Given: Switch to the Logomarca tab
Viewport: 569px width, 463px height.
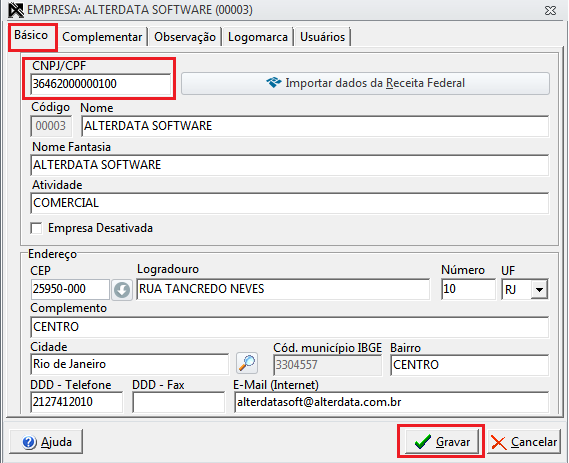Looking at the screenshot, I should click(x=258, y=37).
